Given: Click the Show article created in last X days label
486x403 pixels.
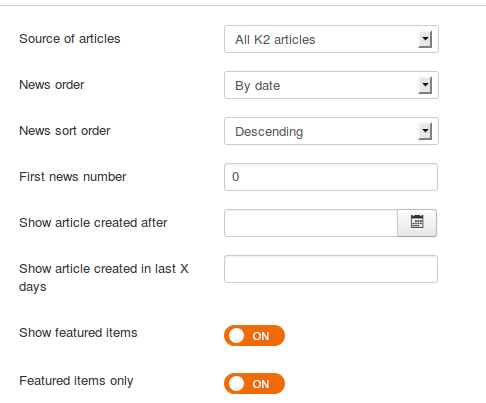Looking at the screenshot, I should click(104, 278).
